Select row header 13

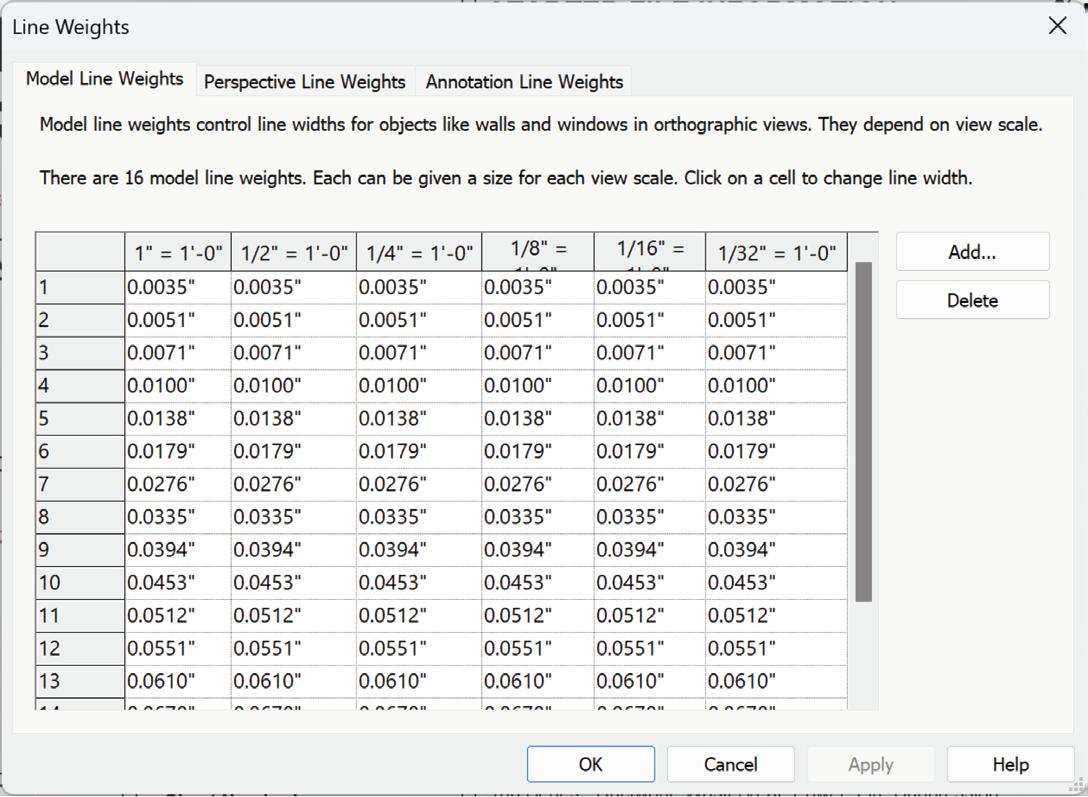pos(80,681)
